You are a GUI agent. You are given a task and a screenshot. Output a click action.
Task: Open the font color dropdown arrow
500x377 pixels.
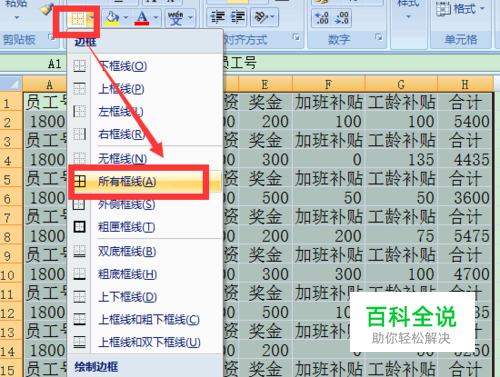tap(155, 17)
